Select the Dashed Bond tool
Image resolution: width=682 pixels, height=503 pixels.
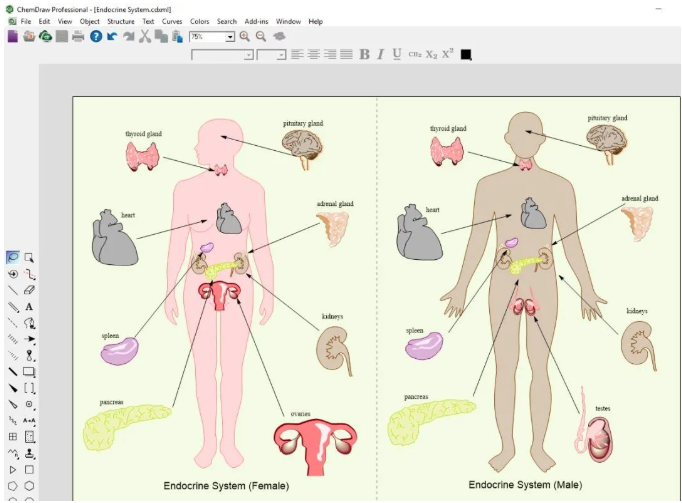(x=13, y=323)
